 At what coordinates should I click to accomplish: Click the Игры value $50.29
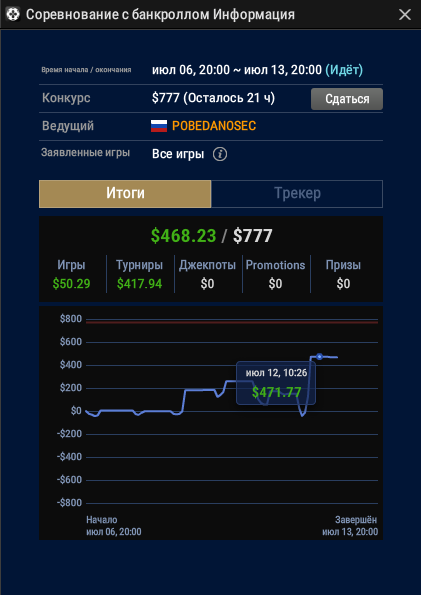coord(71,284)
